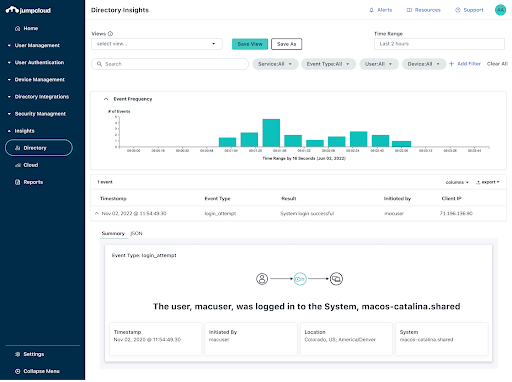Collapse the Event Frequency chart

[x=106, y=99]
